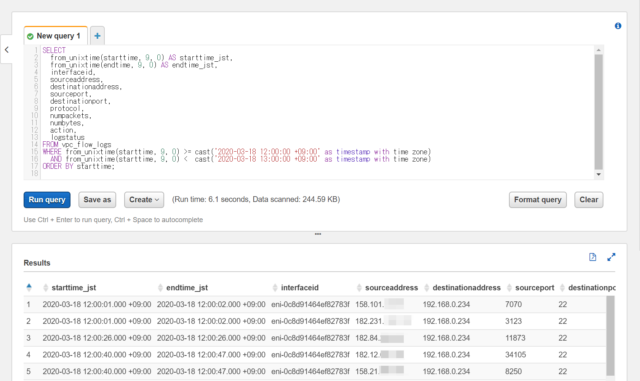The image size is (640, 381).
Task: Click the Save as button
Action: point(97,200)
